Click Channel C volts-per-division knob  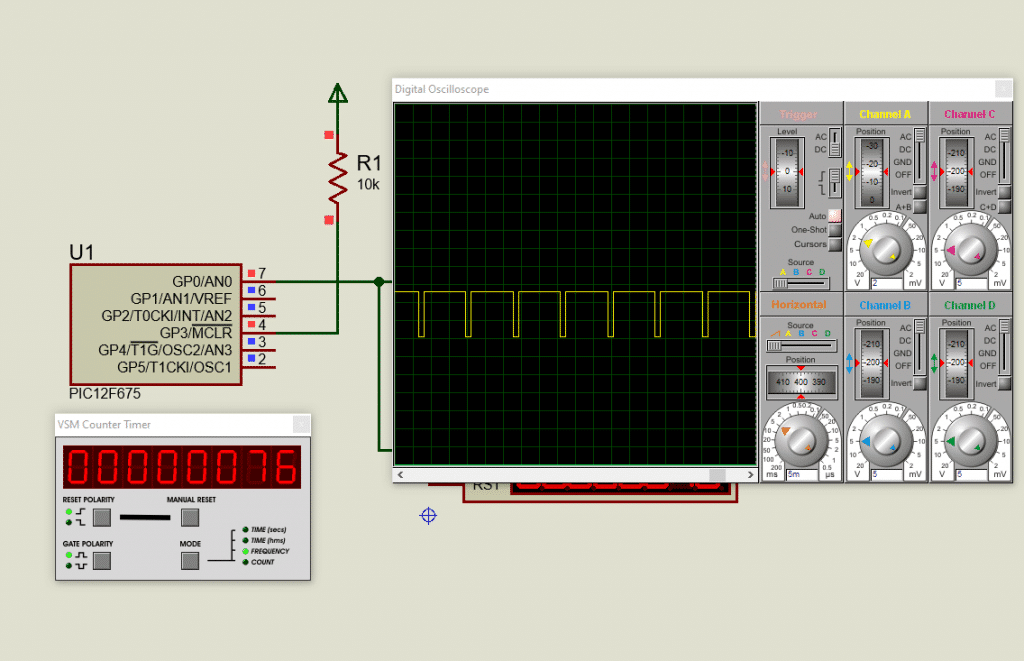[x=970, y=249]
